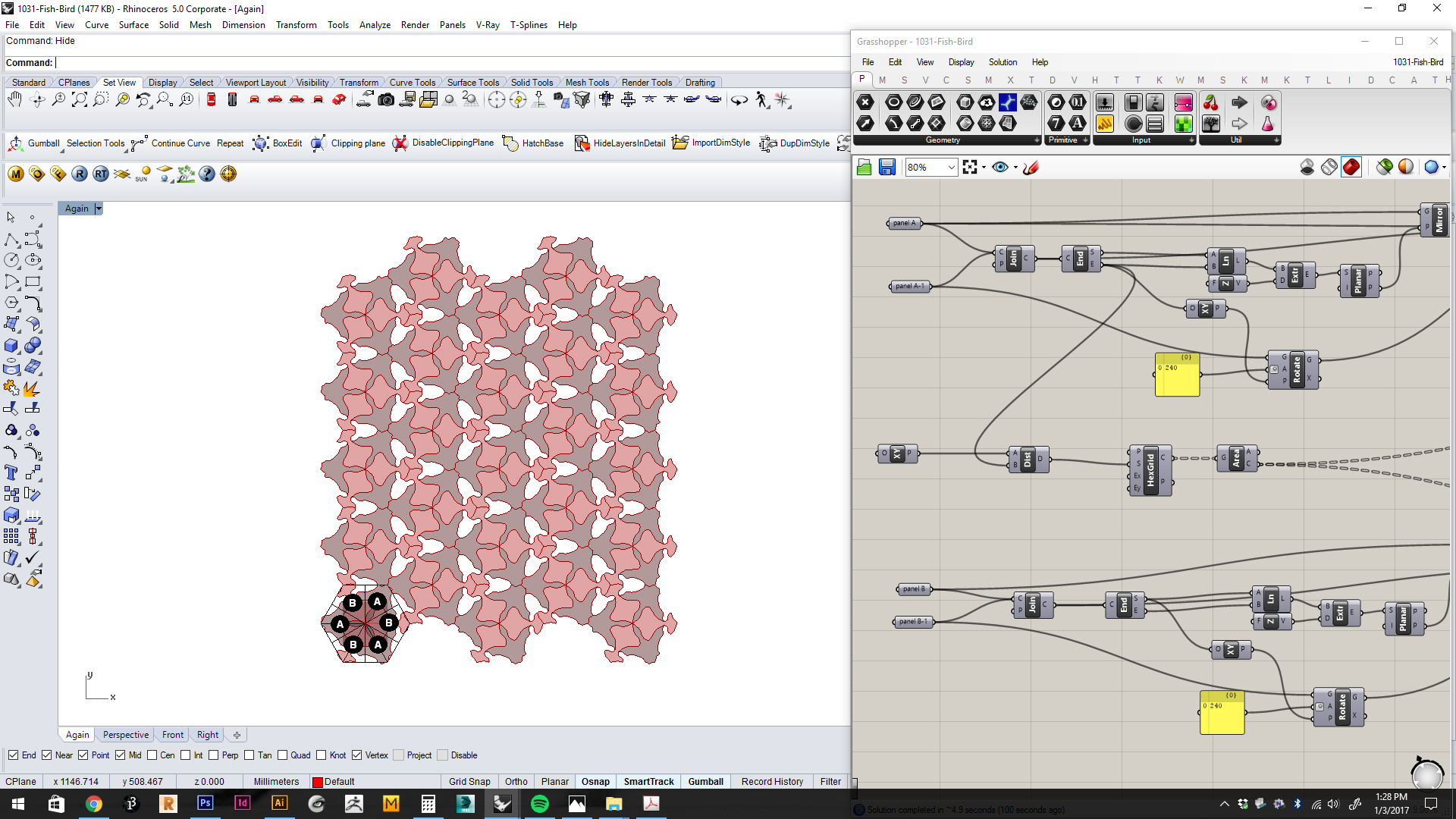
Task: Open the 80% zoom level dropdown
Action: pyautogui.click(x=951, y=168)
